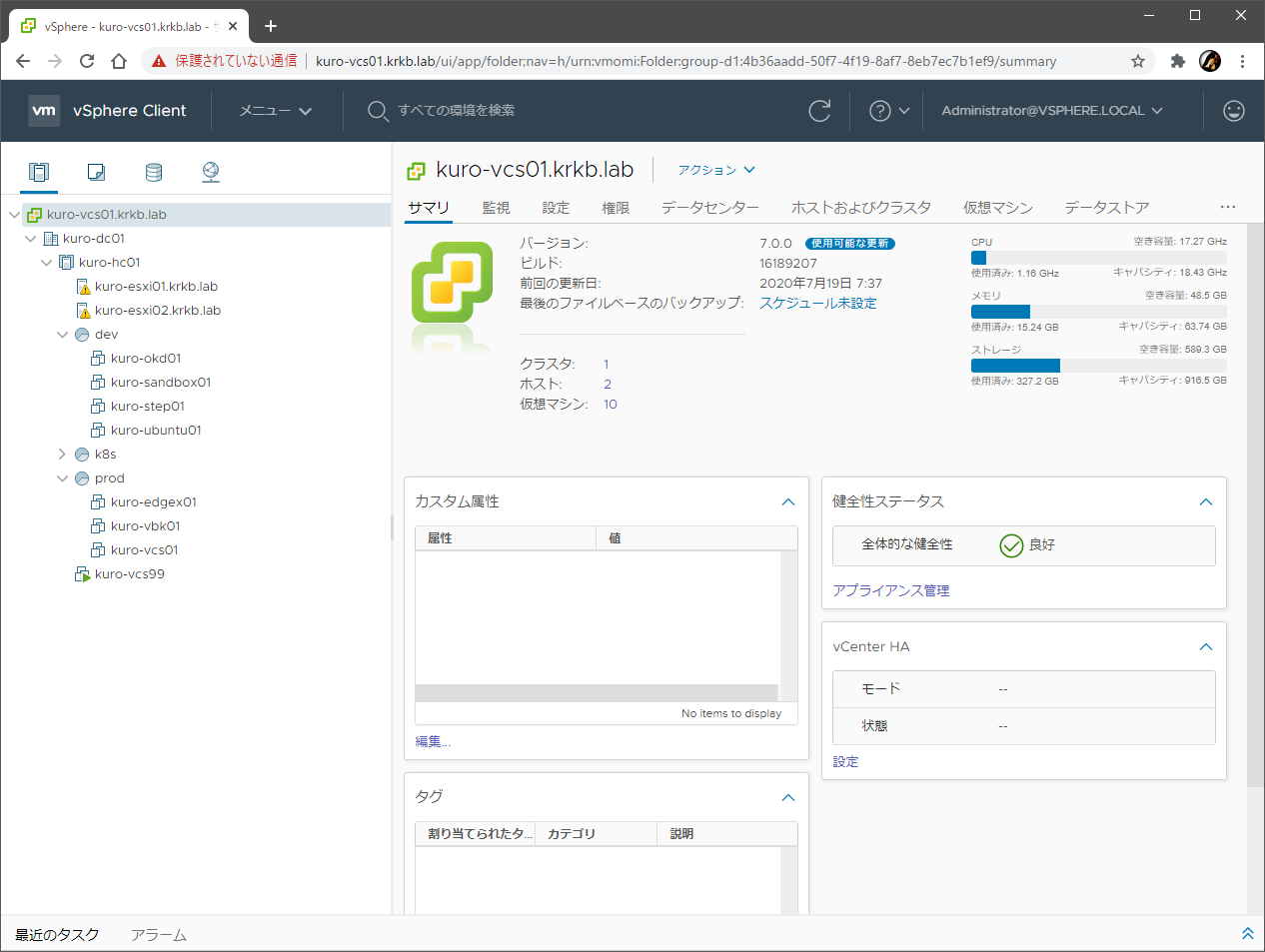
Task: Switch to the VMs and Templates inventory icon
Action: pyautogui.click(x=95, y=171)
